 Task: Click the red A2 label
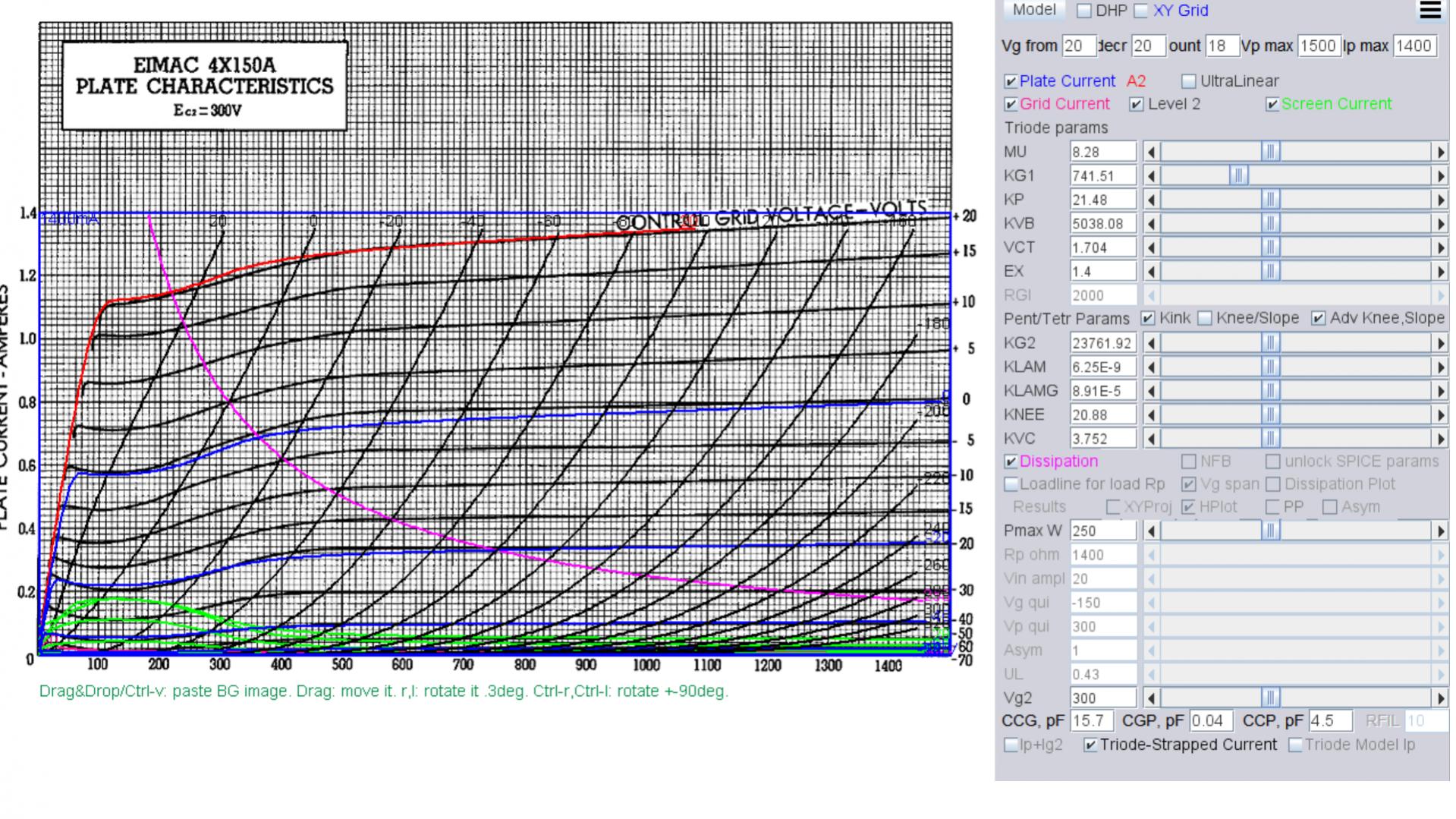(1136, 81)
